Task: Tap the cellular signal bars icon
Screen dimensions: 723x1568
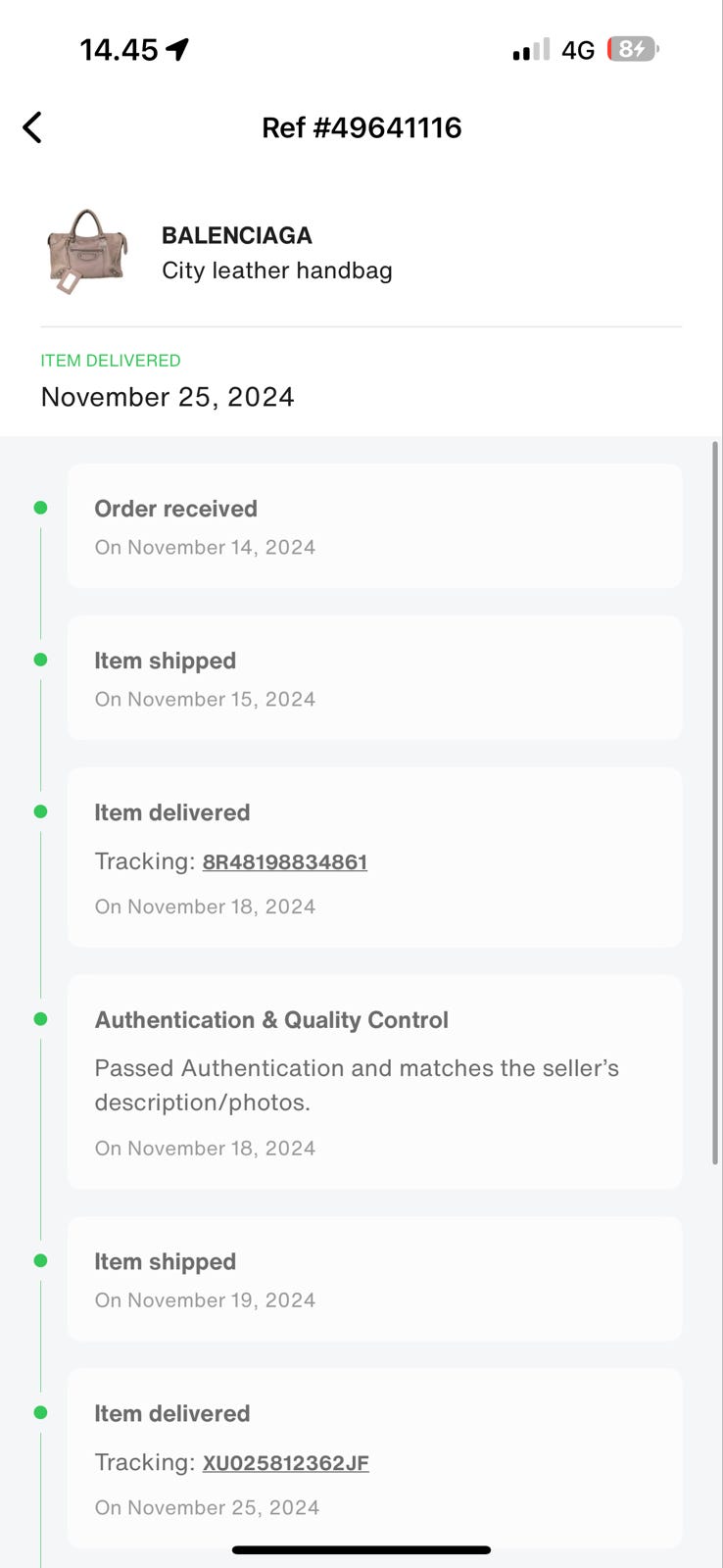Action: coord(530,50)
